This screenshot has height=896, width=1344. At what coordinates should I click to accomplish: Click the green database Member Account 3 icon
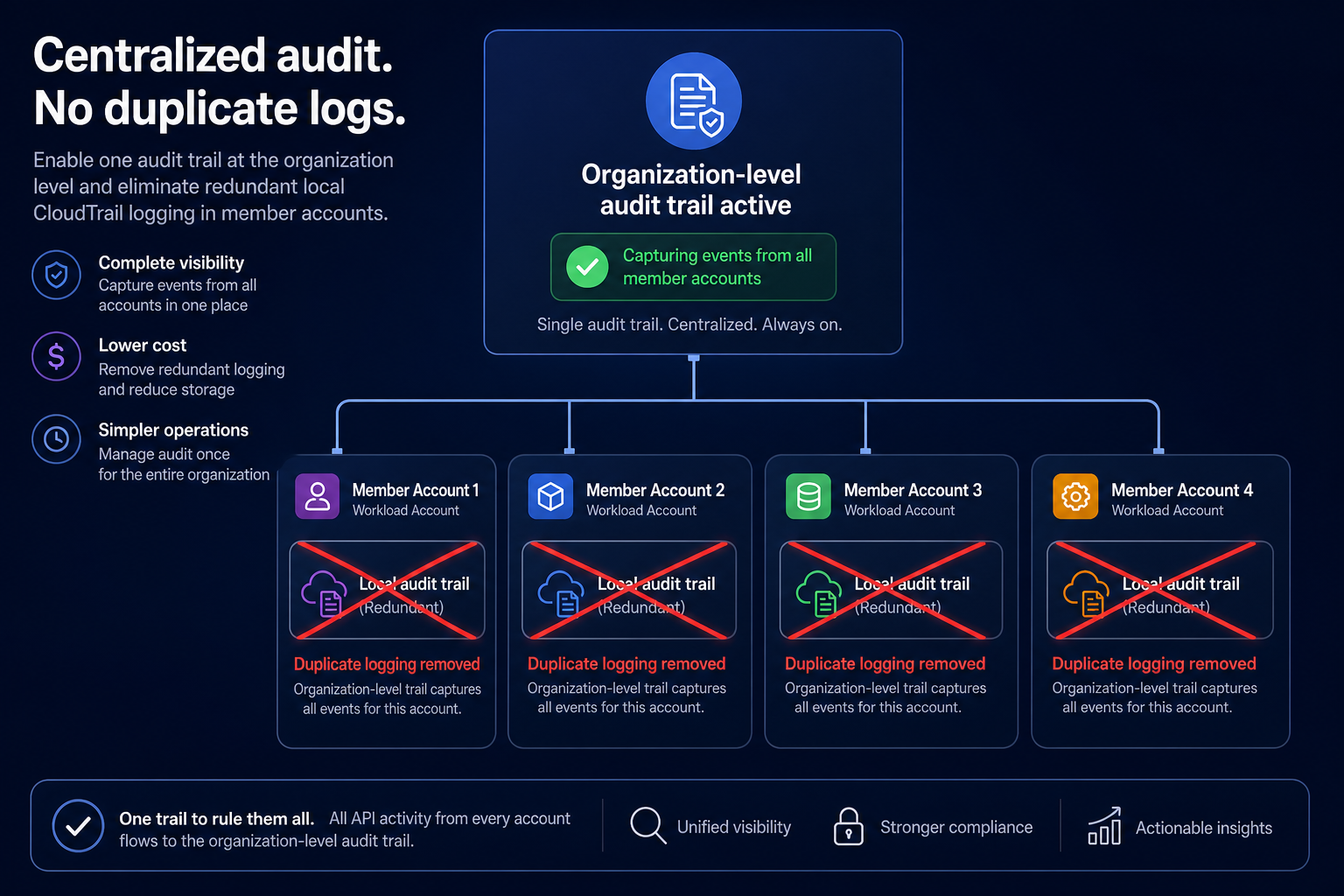[x=808, y=496]
